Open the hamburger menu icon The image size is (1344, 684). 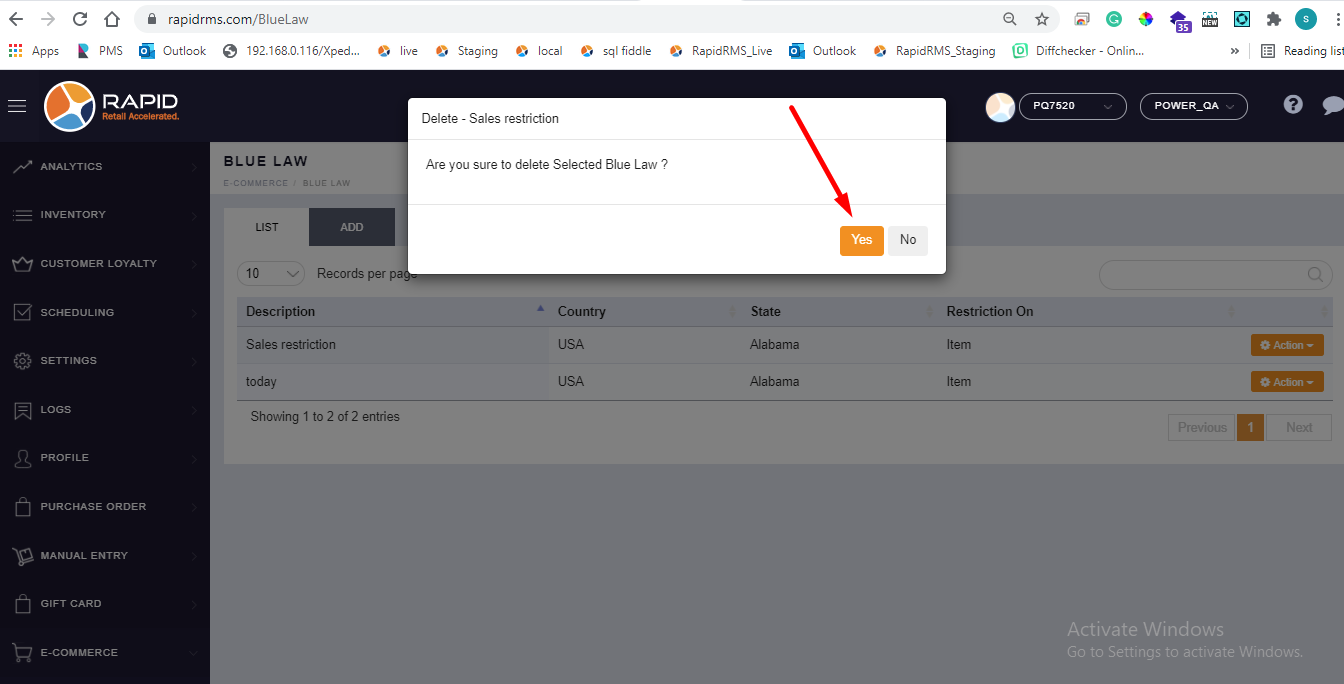(17, 106)
